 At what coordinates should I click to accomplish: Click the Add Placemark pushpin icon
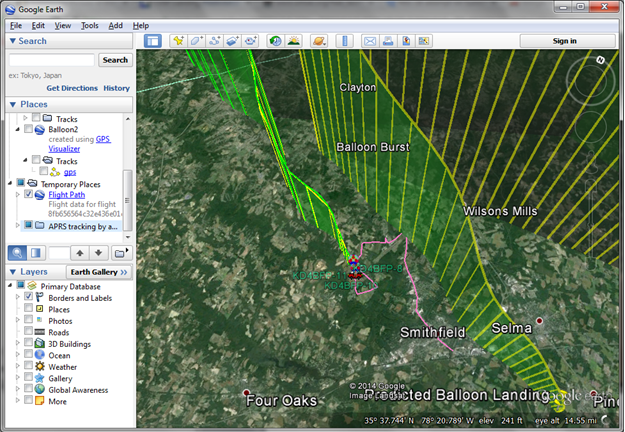coord(178,41)
